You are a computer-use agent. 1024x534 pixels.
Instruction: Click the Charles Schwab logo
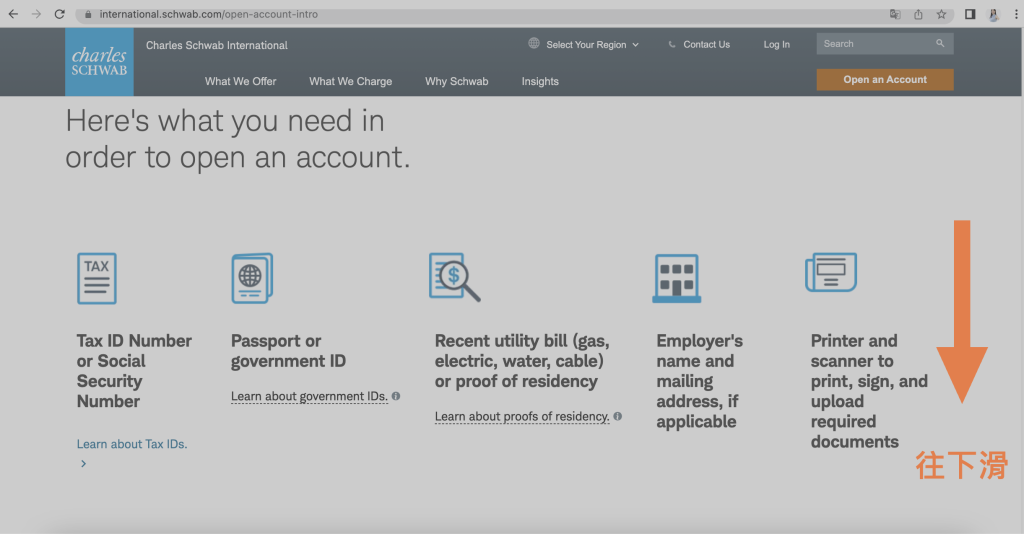coord(99,62)
